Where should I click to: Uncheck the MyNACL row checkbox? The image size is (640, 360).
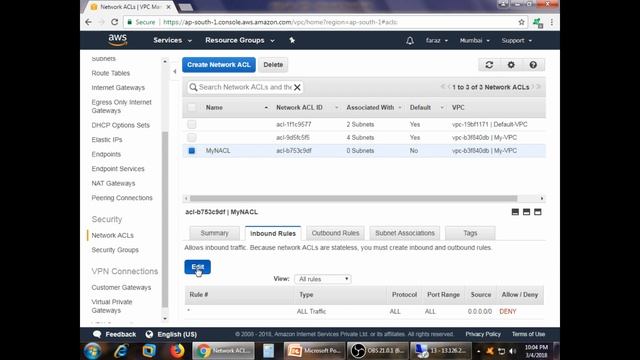[x=191, y=151]
